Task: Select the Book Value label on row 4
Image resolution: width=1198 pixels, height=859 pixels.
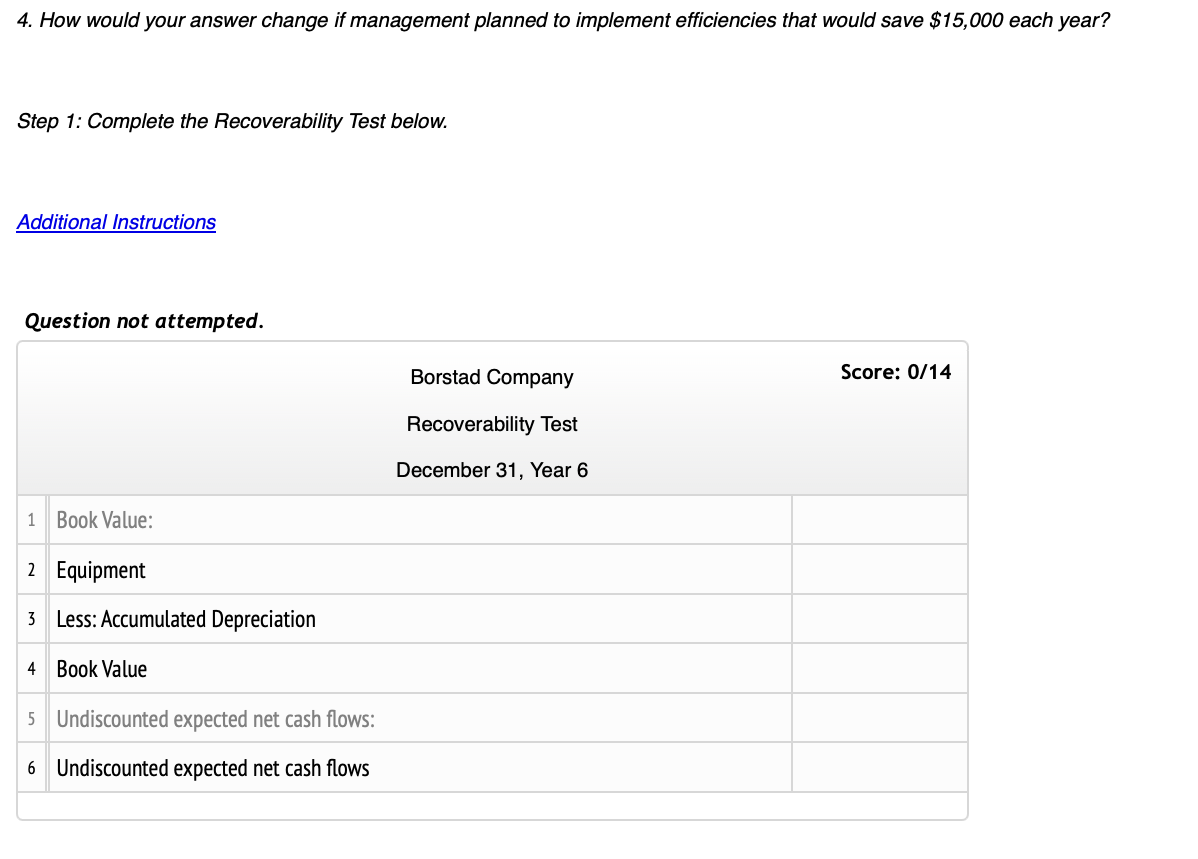Action: pos(99,668)
